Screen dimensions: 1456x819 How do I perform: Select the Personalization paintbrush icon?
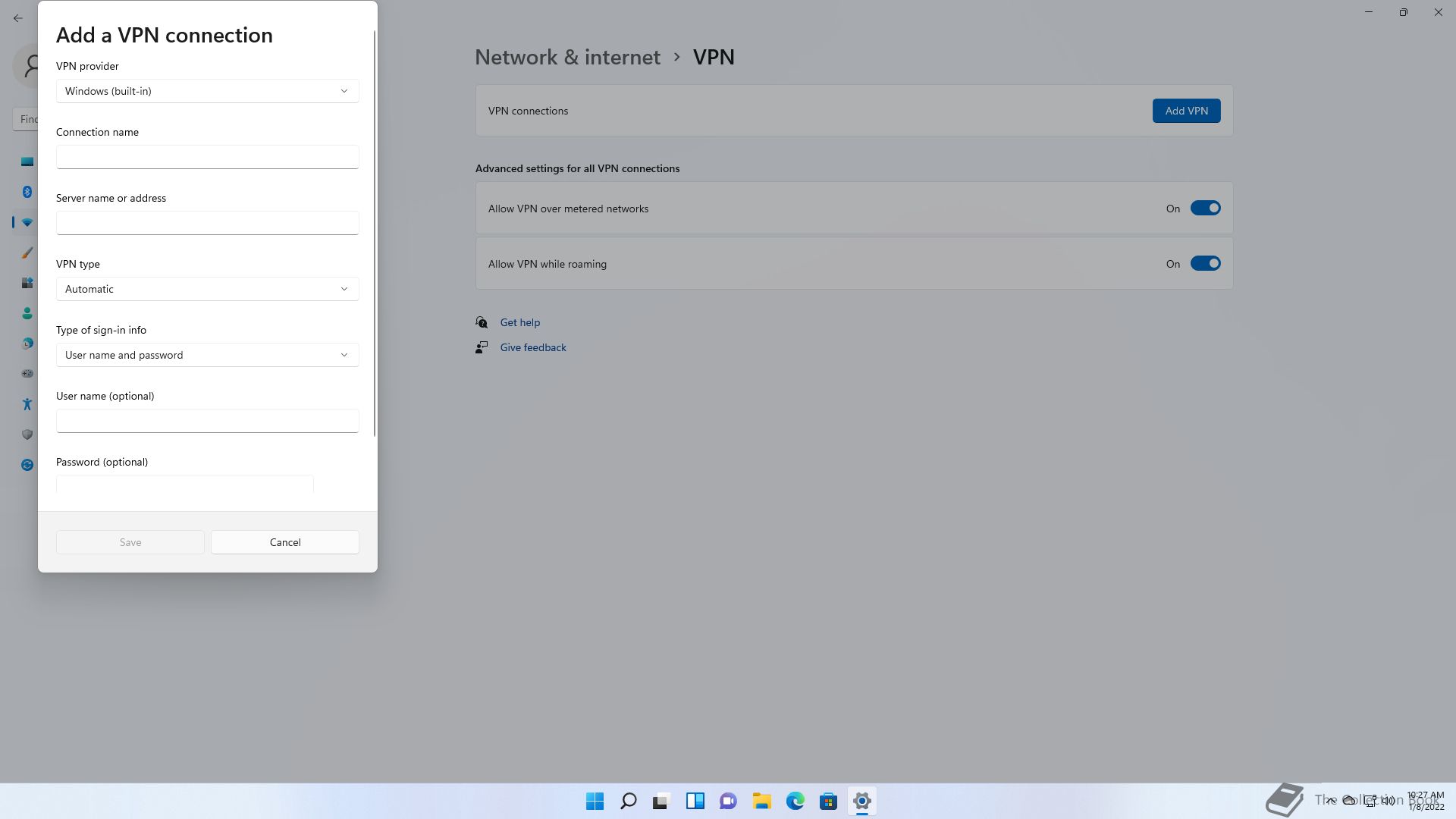coord(27,253)
